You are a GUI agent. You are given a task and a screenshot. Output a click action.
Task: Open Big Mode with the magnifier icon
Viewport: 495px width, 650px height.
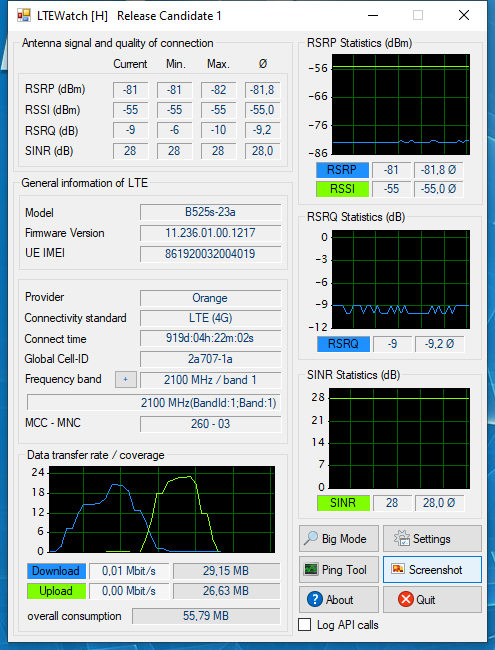coord(311,538)
